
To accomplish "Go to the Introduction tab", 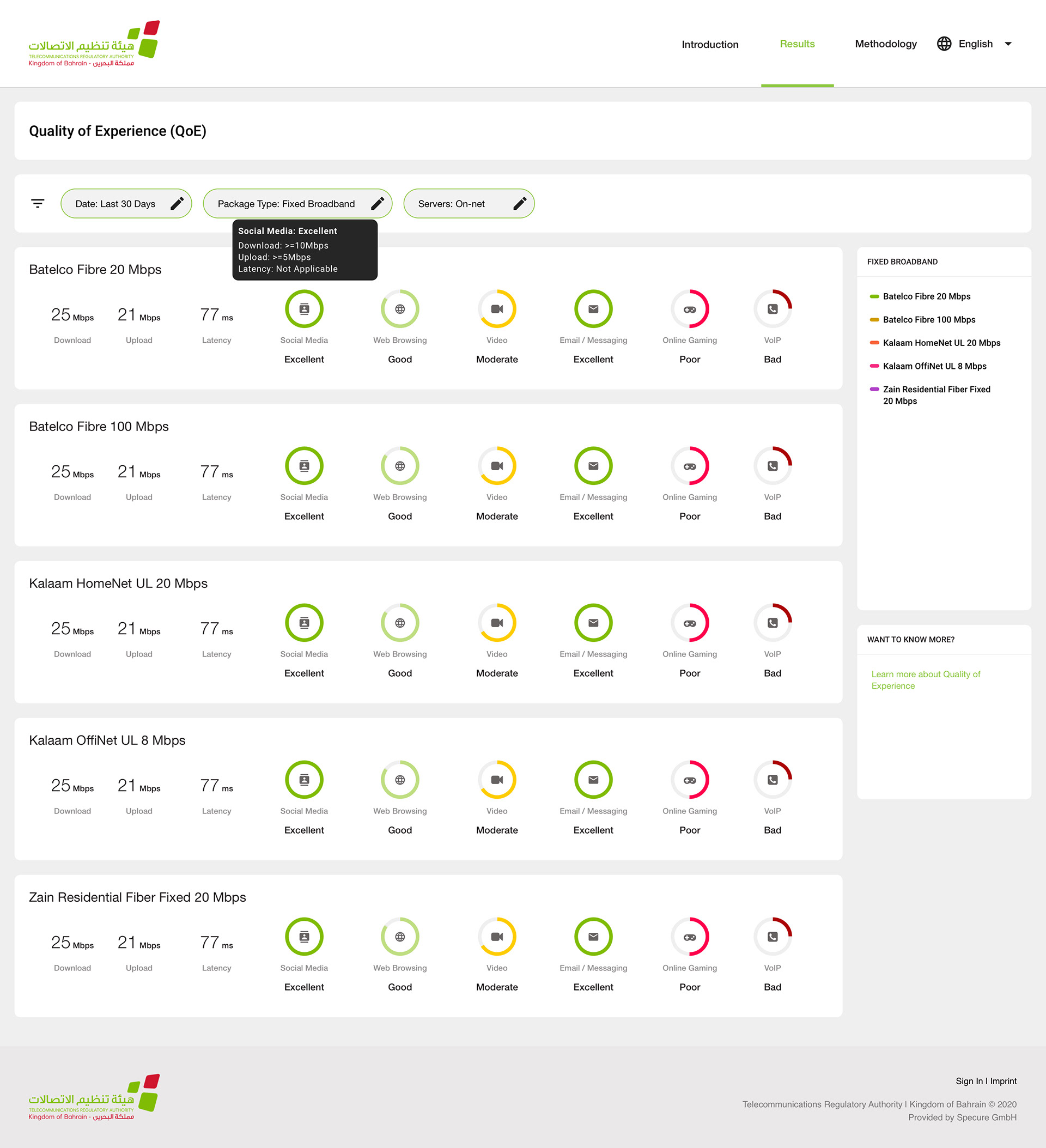I will tap(709, 45).
